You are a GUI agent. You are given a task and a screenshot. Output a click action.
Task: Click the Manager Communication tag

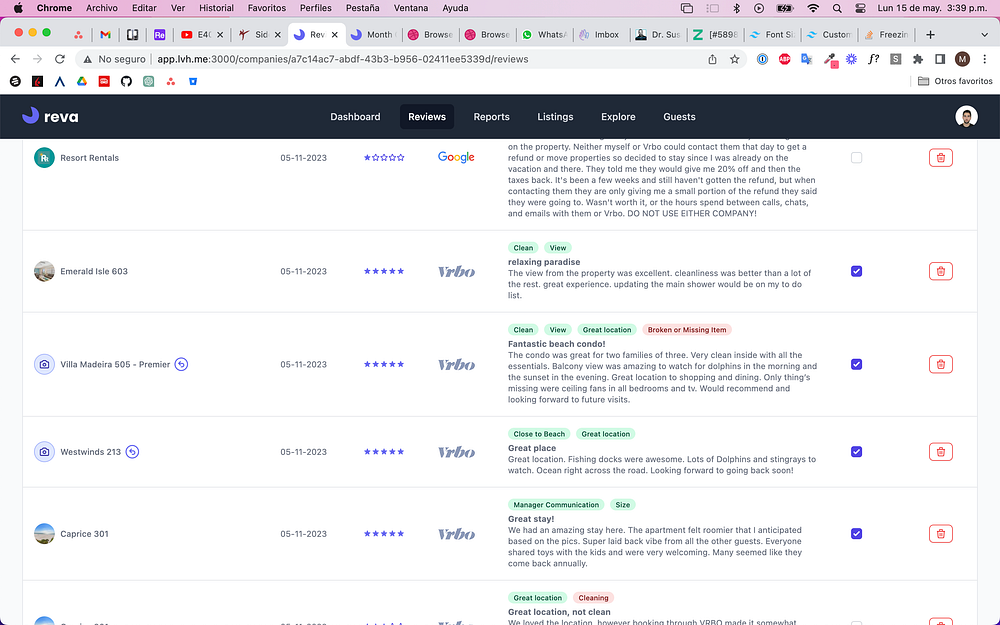pyautogui.click(x=556, y=504)
